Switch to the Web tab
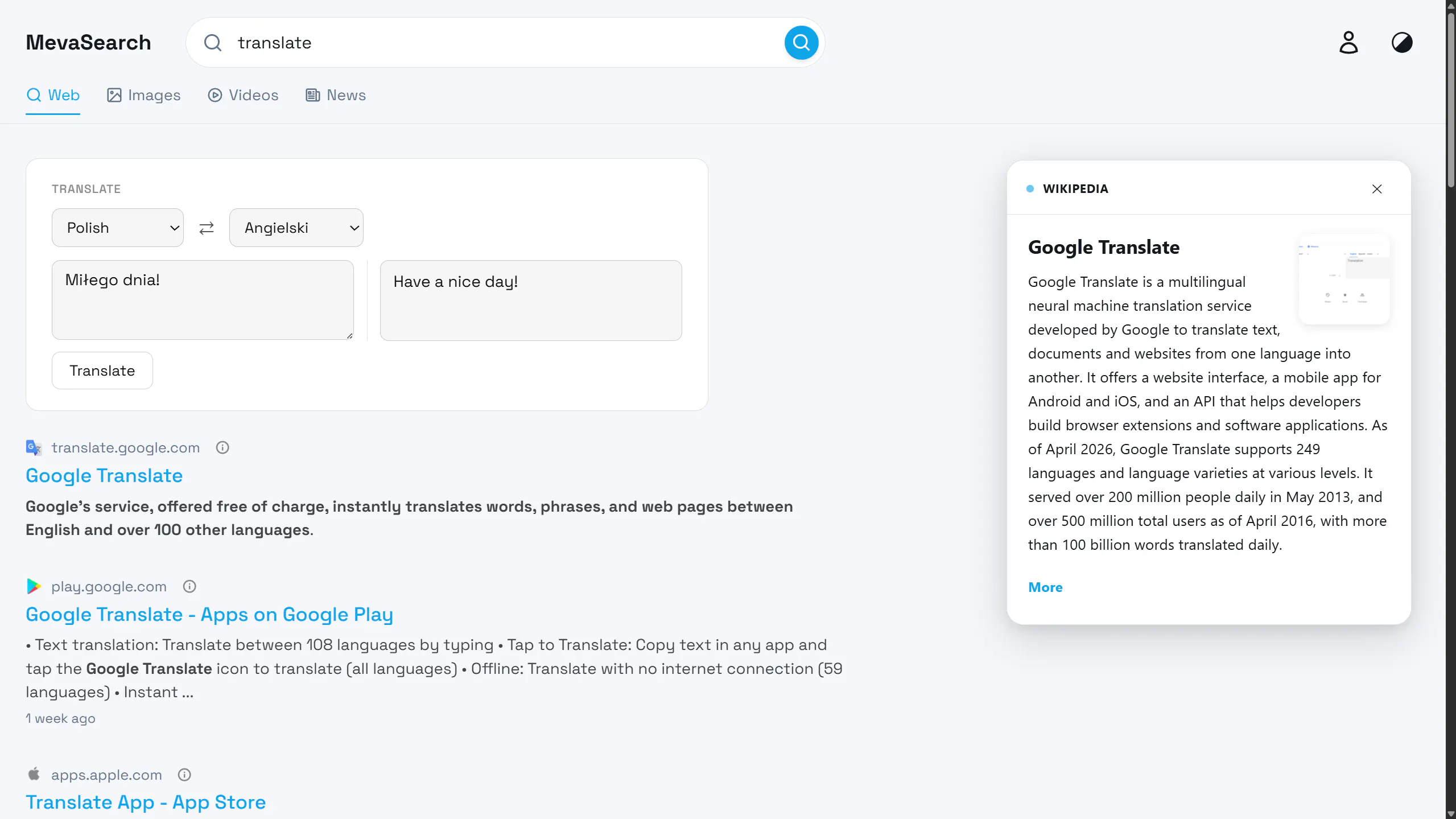The image size is (1456, 819). (x=53, y=95)
